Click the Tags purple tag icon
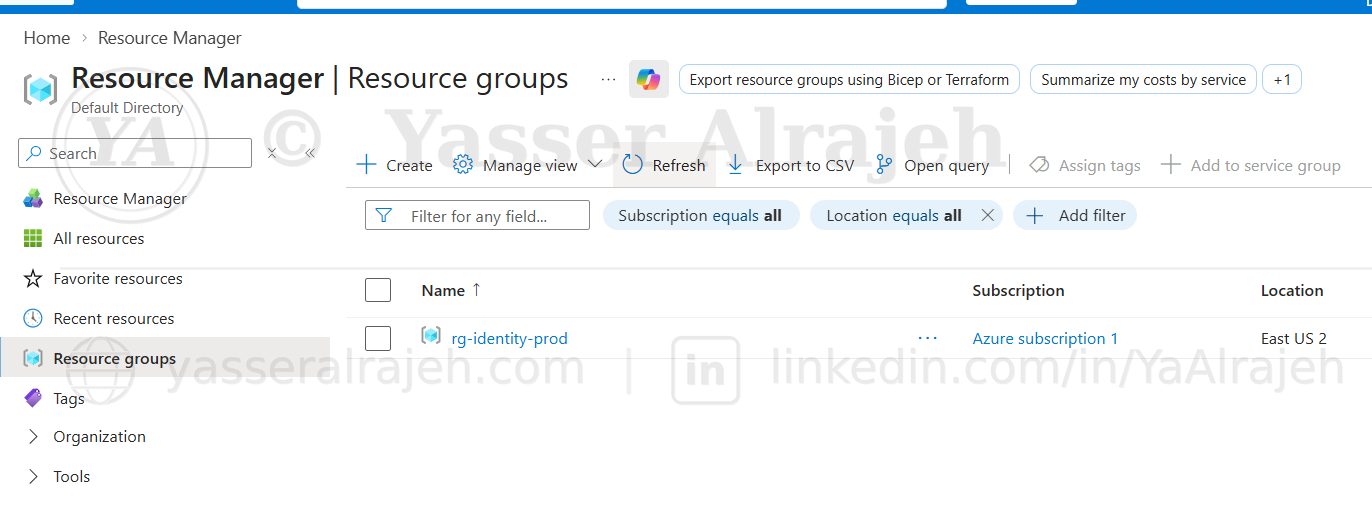The height and width of the screenshot is (507, 1372). 33,398
